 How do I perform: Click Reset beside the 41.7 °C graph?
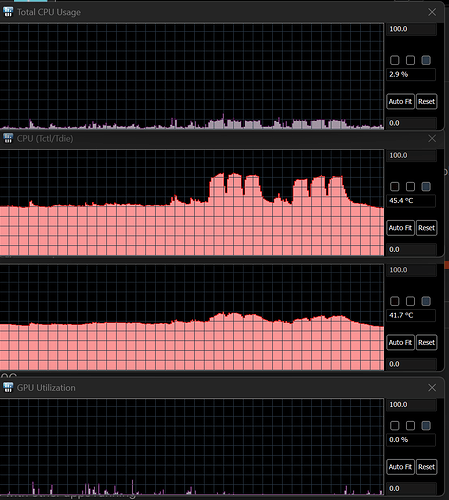[x=426, y=342]
